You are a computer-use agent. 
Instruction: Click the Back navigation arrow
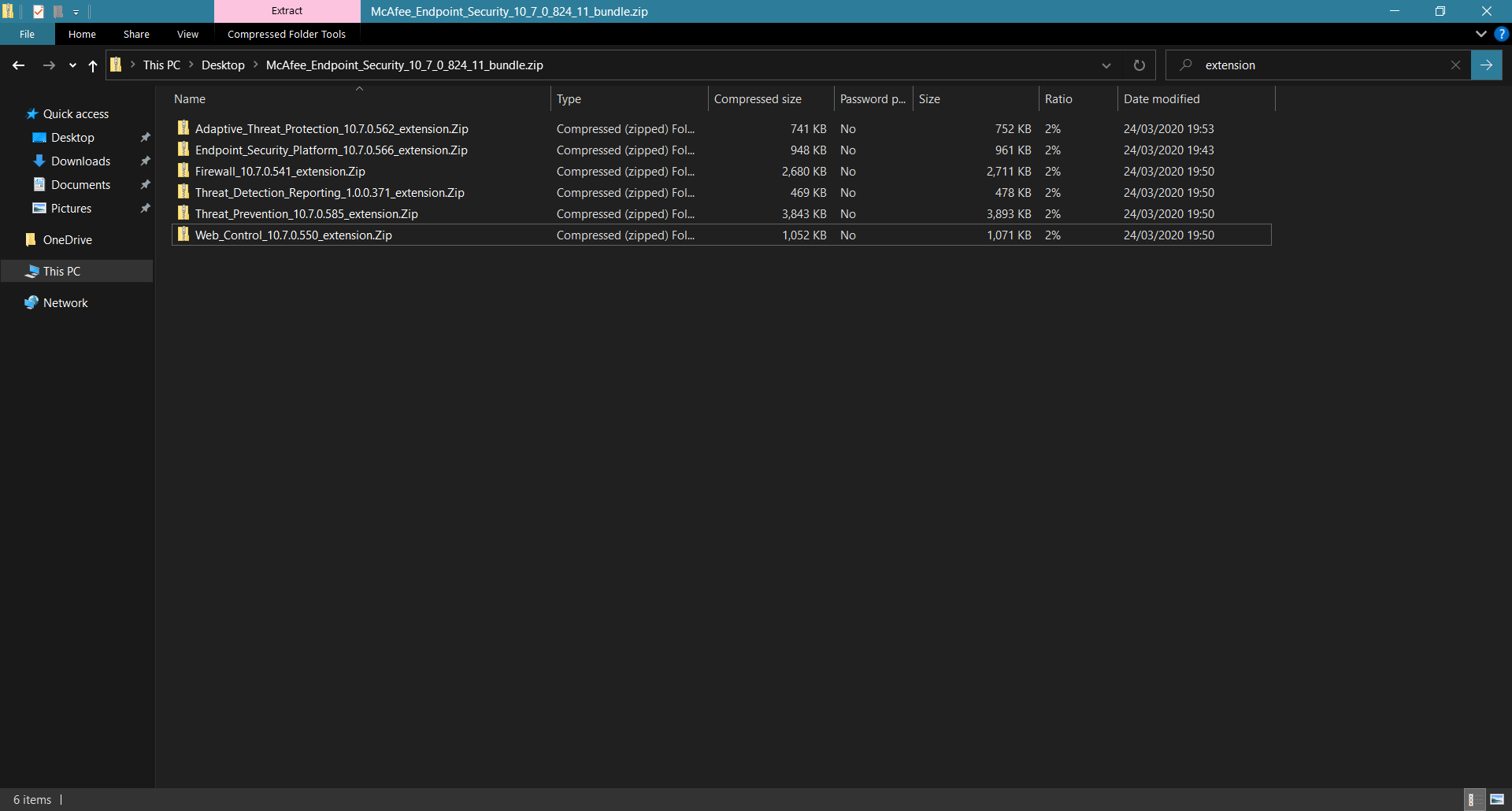click(19, 65)
